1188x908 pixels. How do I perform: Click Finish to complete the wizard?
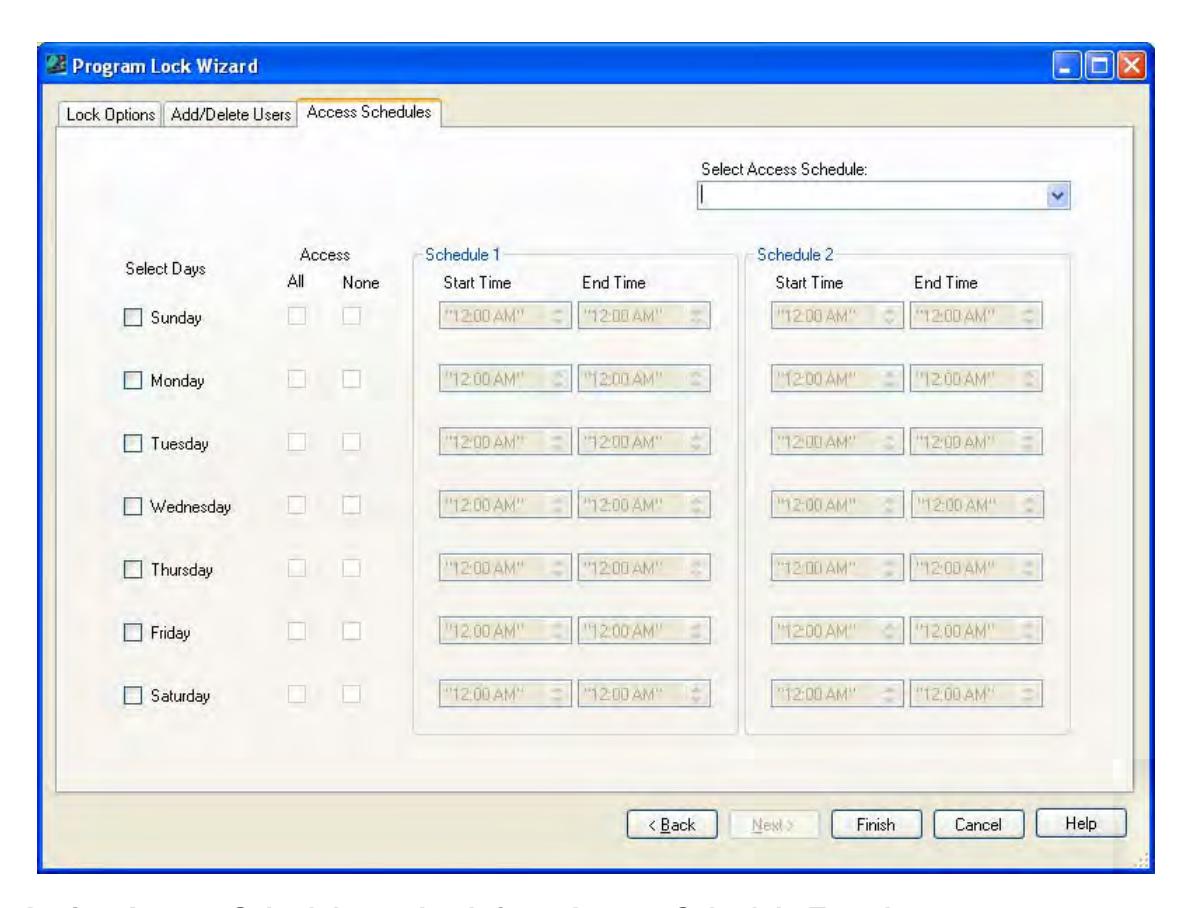pyautogui.click(x=876, y=824)
